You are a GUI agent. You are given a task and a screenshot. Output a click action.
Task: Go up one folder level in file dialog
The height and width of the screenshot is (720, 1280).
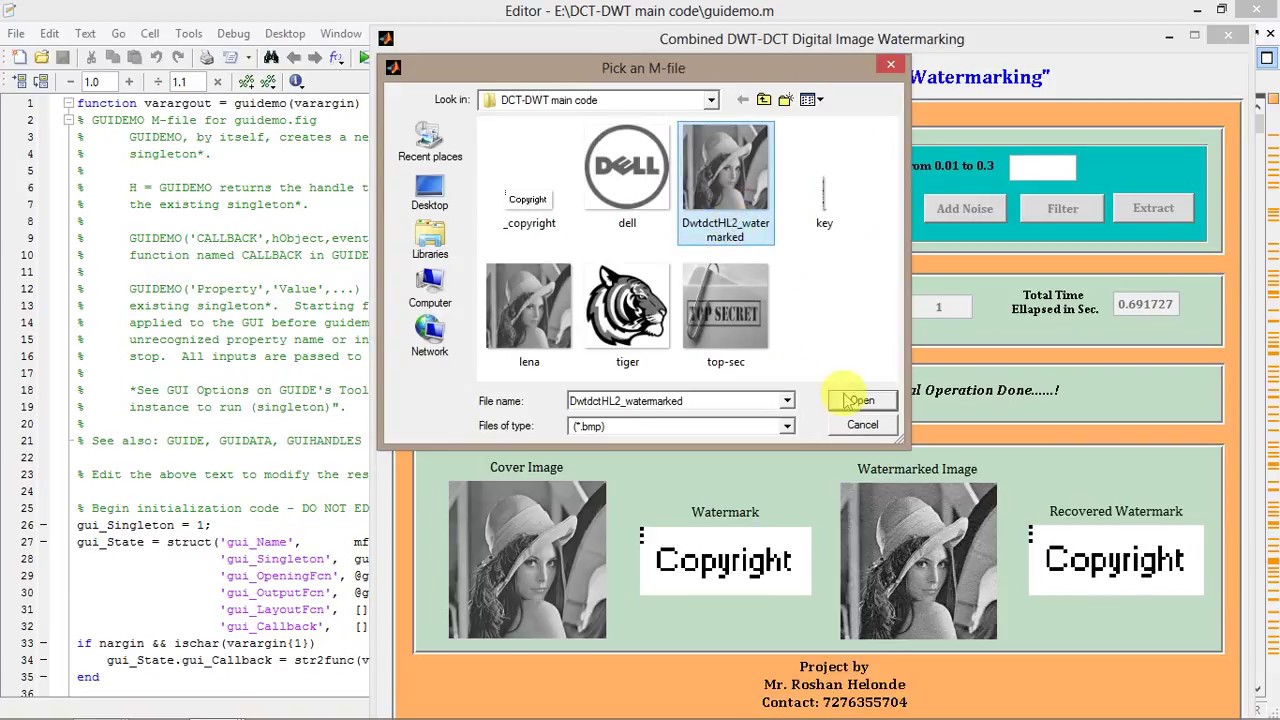[764, 100]
